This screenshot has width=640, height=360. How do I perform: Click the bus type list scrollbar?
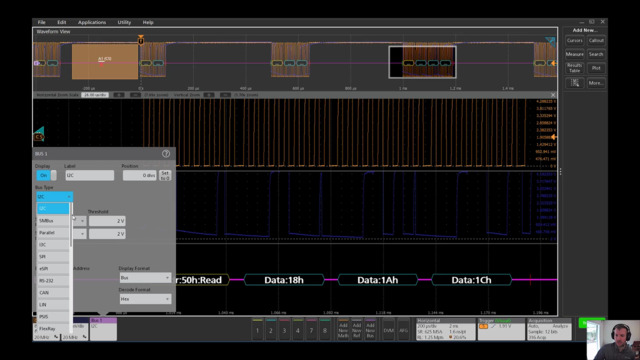(x=71, y=224)
